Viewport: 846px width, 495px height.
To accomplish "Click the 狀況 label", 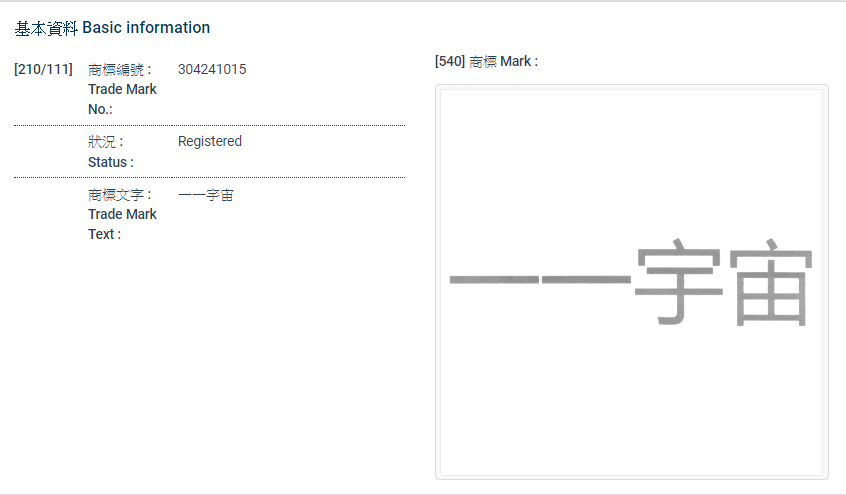I will [104, 142].
